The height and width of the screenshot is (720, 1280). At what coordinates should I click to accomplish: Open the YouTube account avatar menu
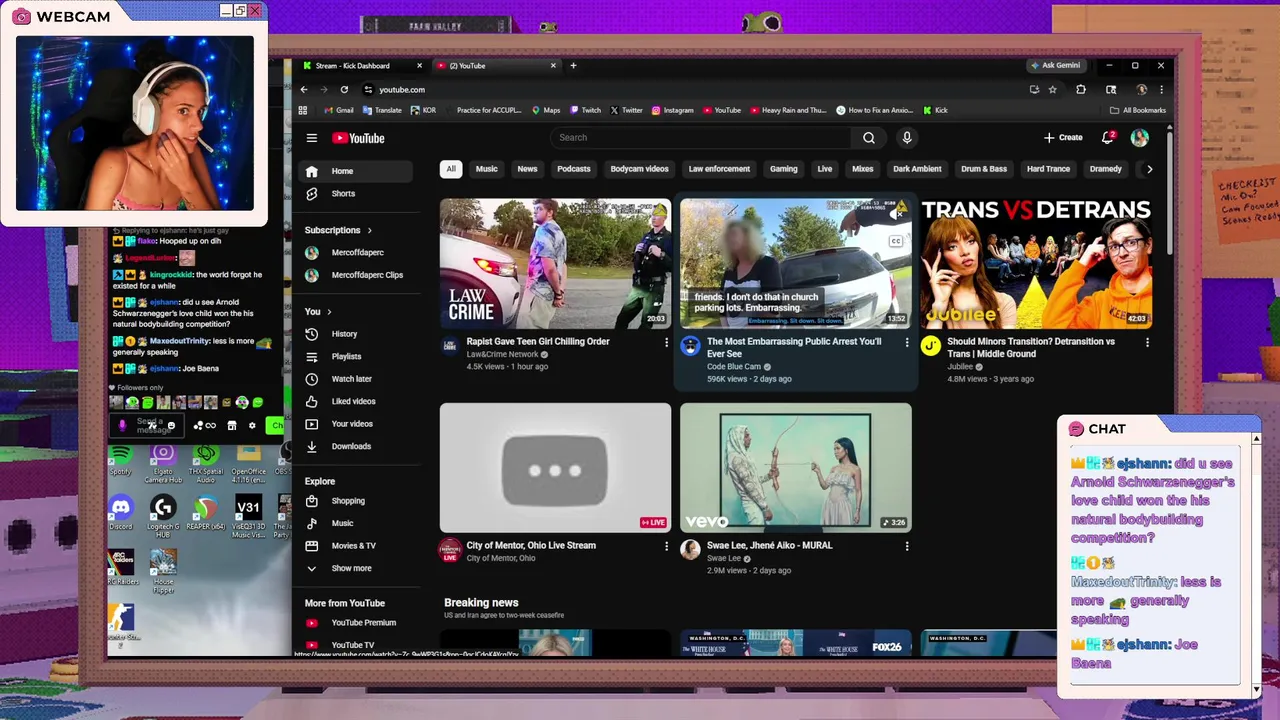tap(1140, 138)
